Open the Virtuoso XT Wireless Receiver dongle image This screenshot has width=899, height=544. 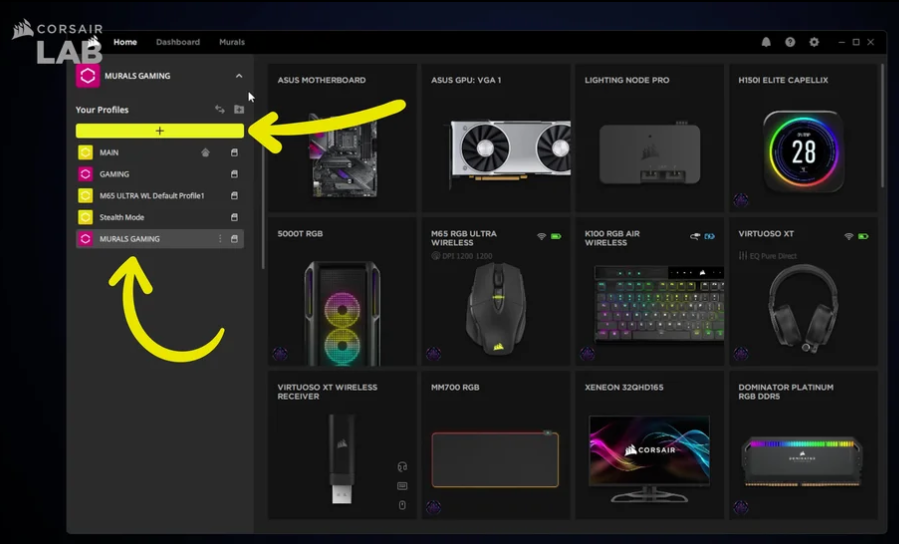pos(342,459)
